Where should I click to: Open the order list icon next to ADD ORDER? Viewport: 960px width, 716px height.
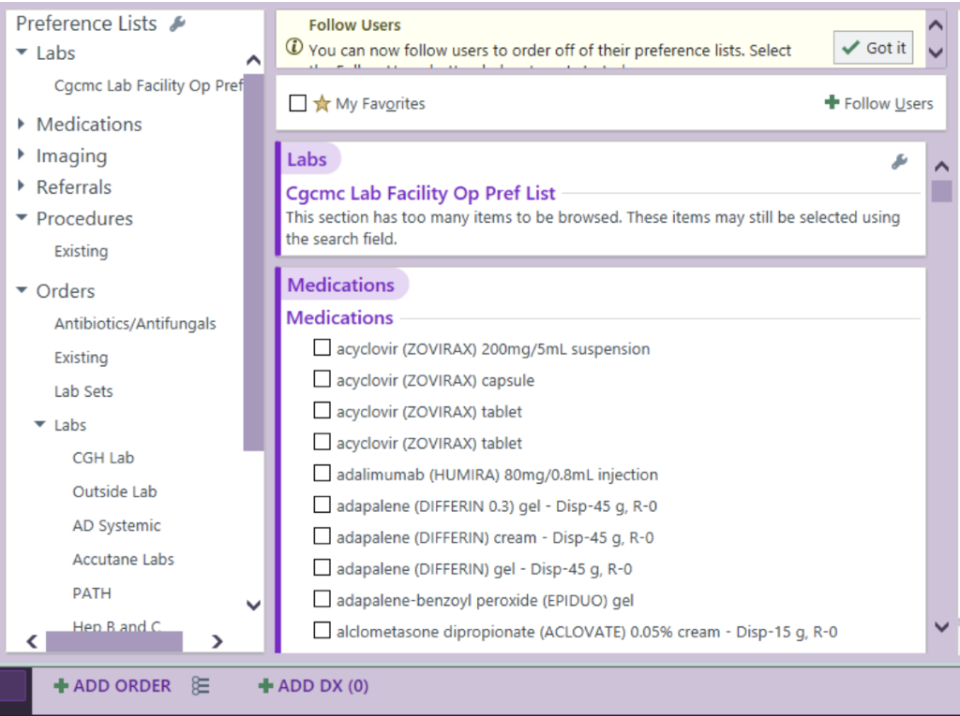coord(200,685)
